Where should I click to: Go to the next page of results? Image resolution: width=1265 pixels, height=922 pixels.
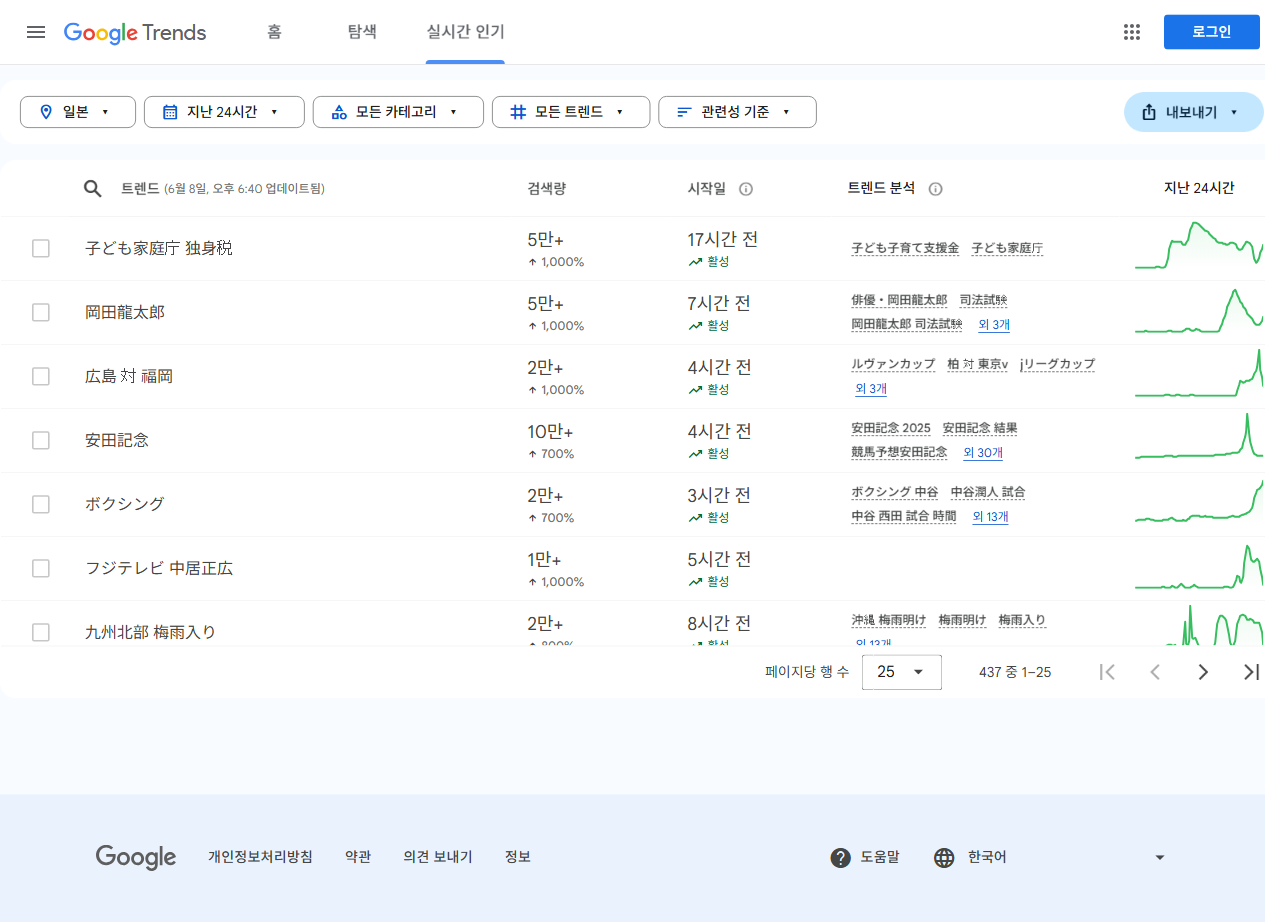1203,672
